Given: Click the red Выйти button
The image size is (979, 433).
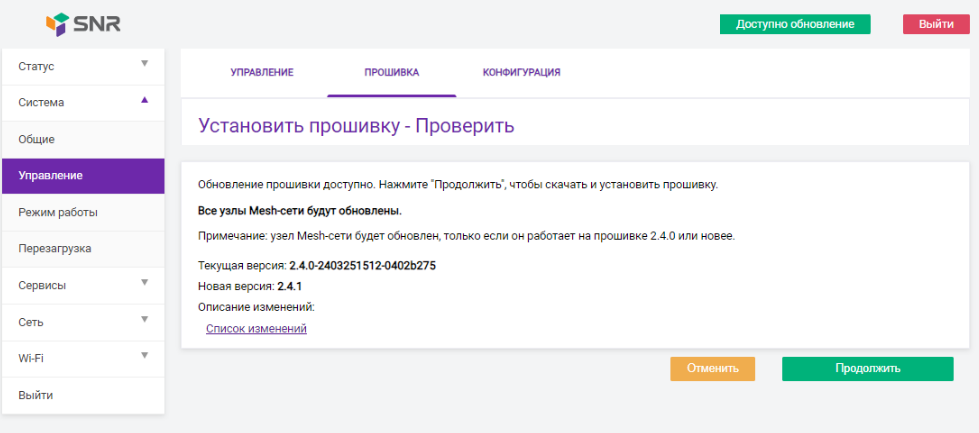Looking at the screenshot, I should click(x=936, y=24).
